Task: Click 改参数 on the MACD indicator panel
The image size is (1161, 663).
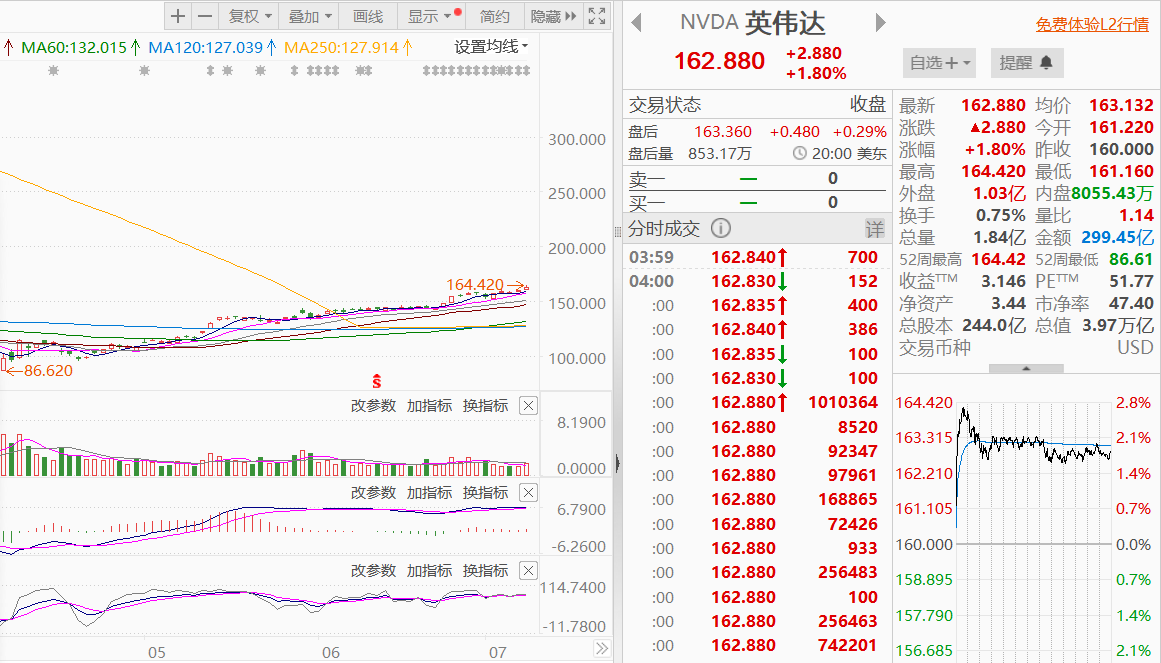Action: (373, 493)
